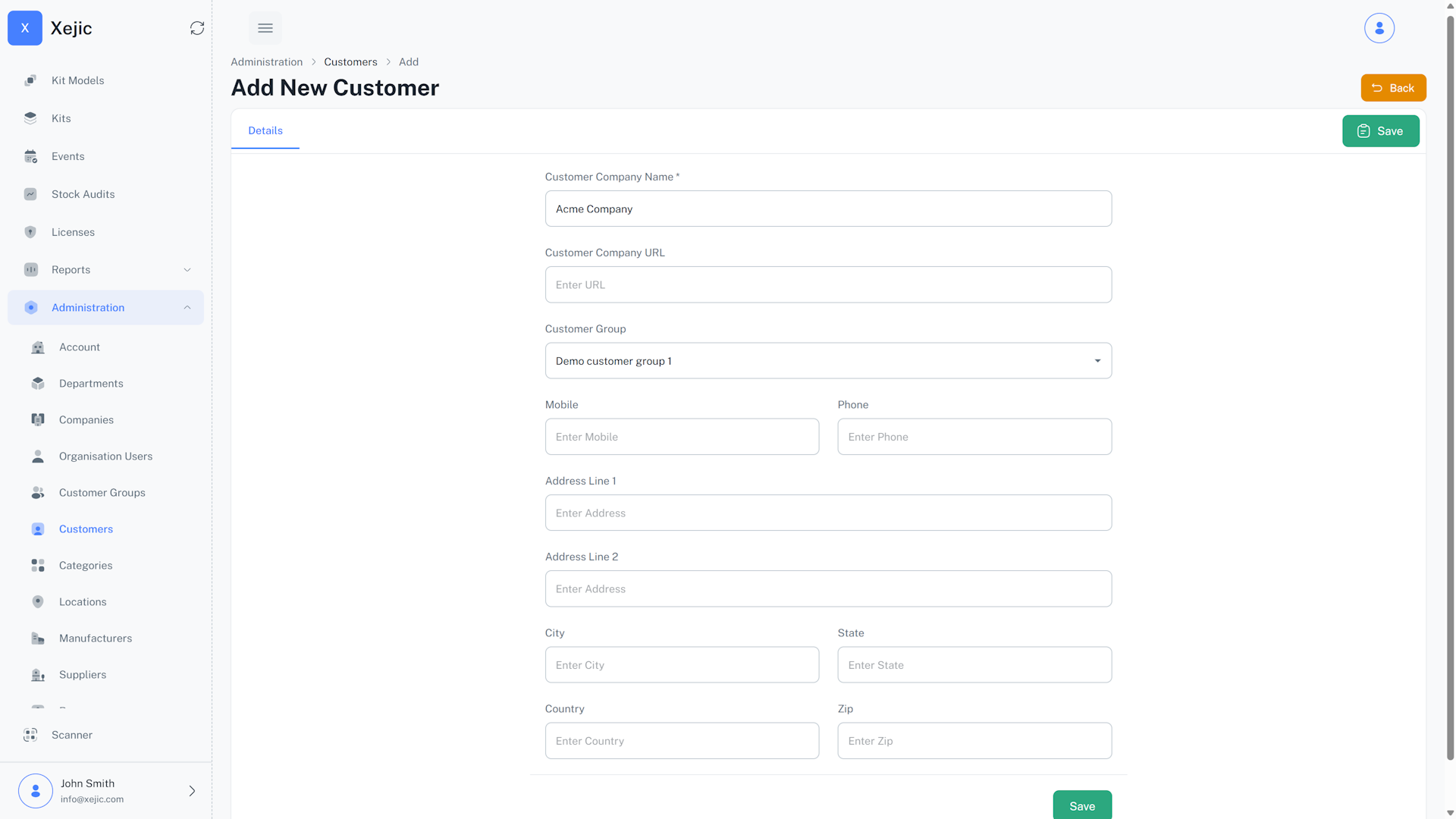
Task: Click the page vertical scrollbar
Action: click(x=1450, y=379)
